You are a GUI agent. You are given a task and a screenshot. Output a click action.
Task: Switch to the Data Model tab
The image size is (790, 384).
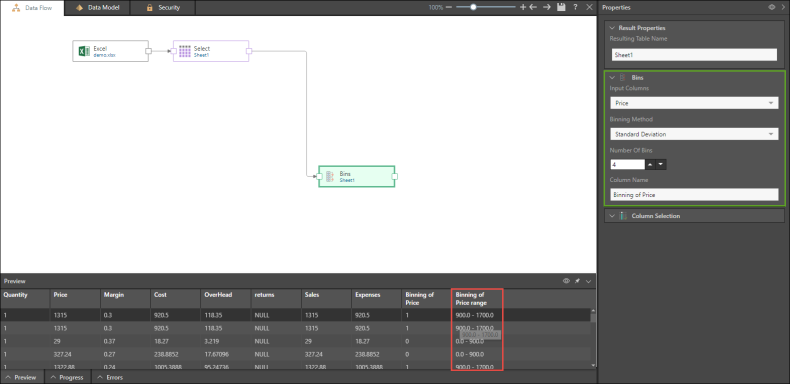(97, 8)
